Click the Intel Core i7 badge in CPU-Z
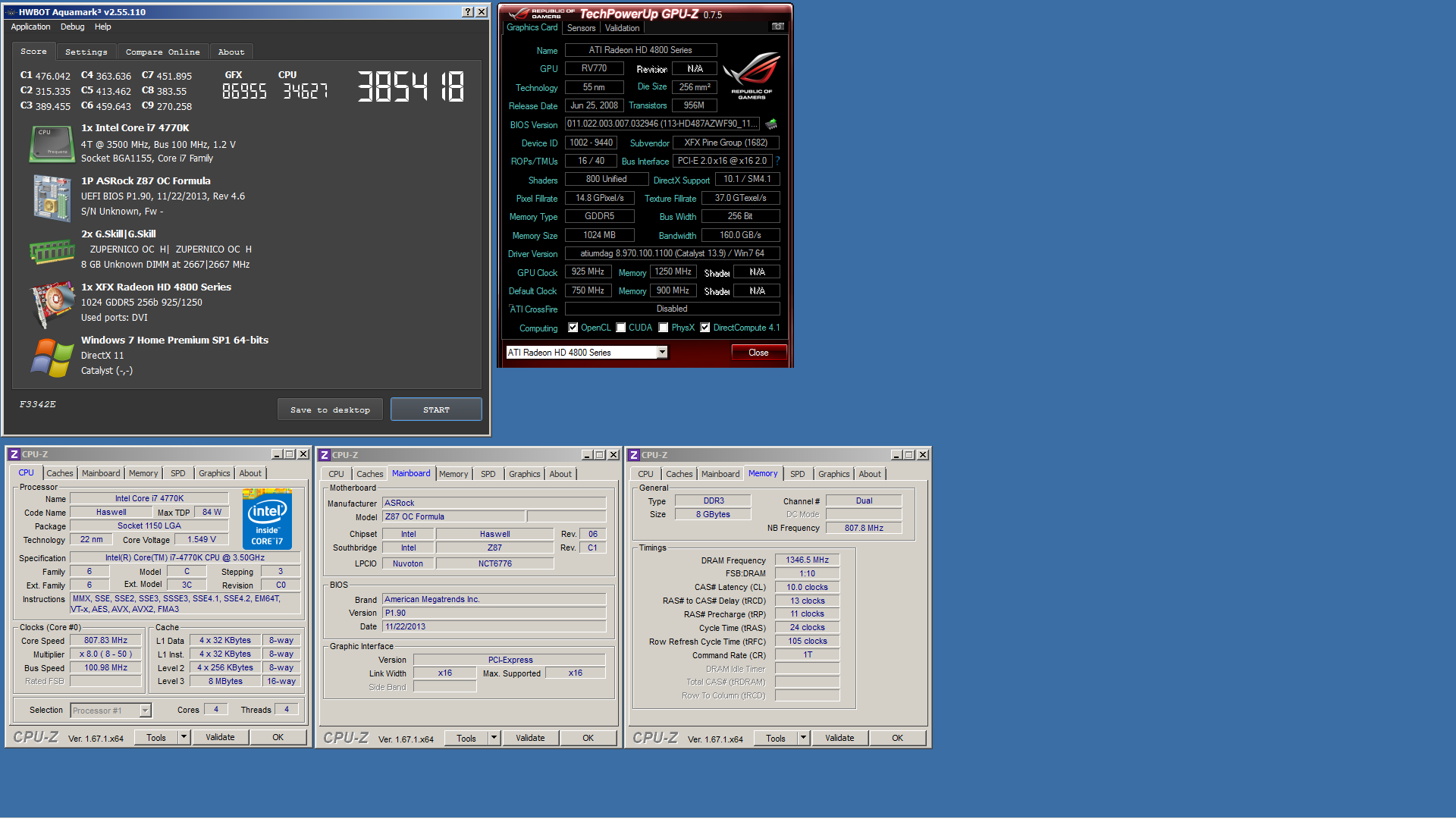Image resolution: width=1456 pixels, height=819 pixels. point(267,519)
